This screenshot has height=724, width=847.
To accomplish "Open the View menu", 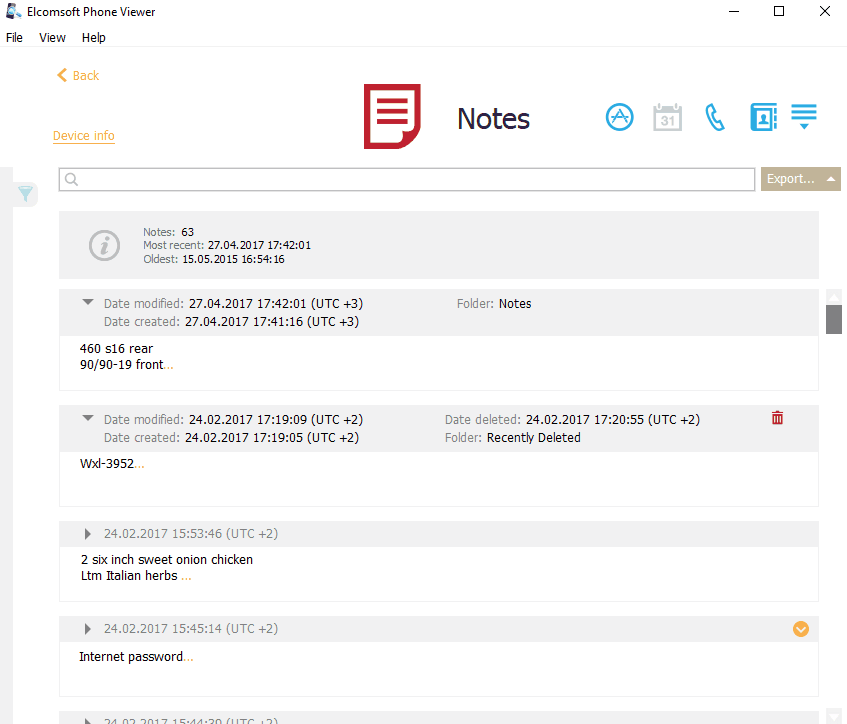I will point(52,38).
